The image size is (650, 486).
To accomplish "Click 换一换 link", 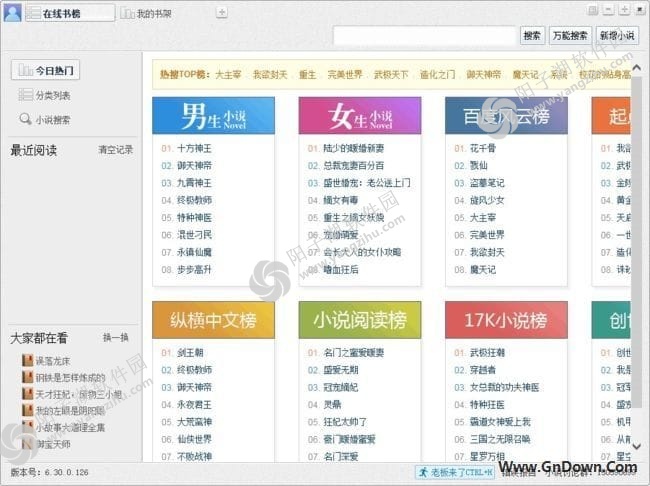I will pyautogui.click(x=116, y=338).
